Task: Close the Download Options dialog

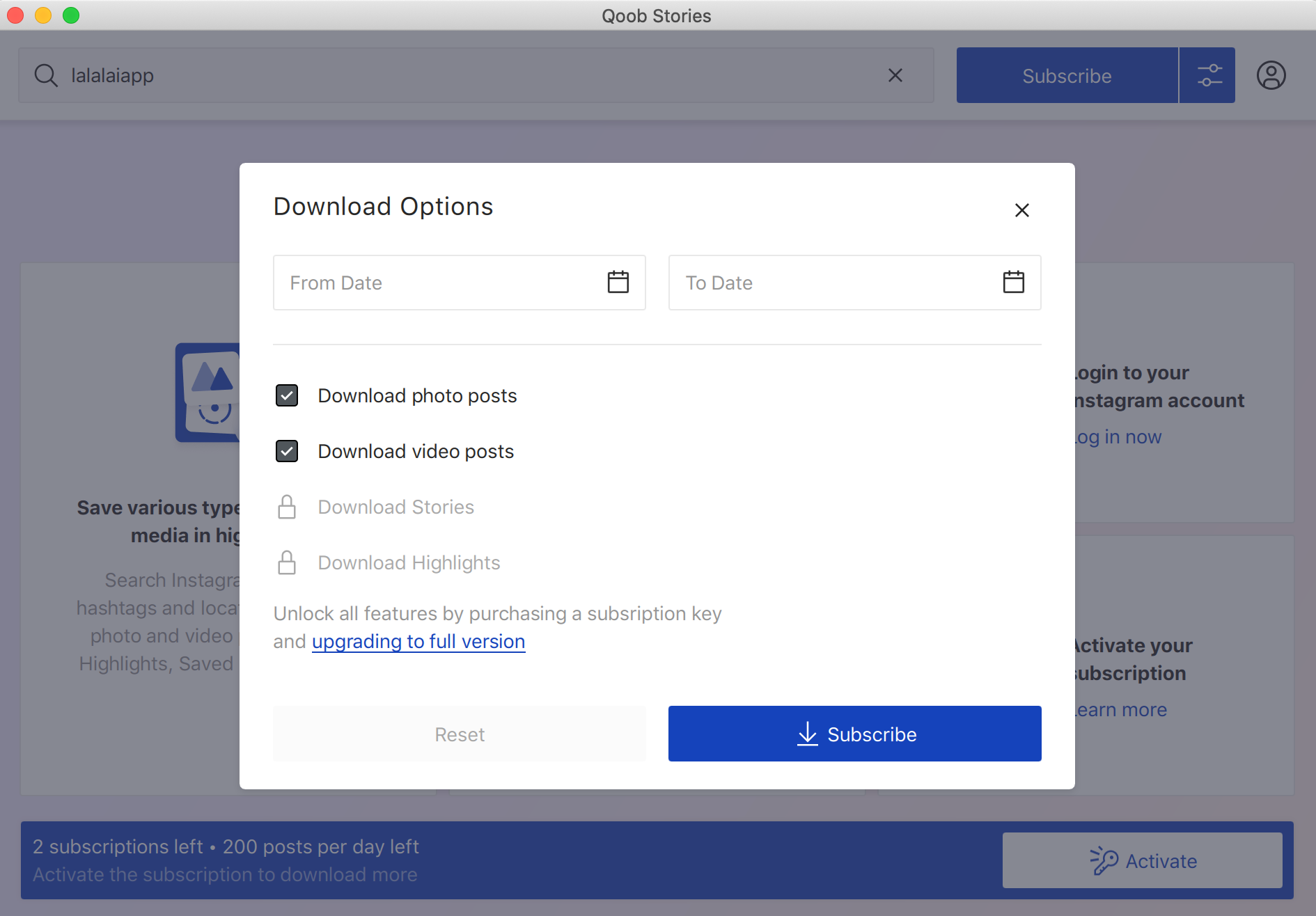Action: [1021, 210]
